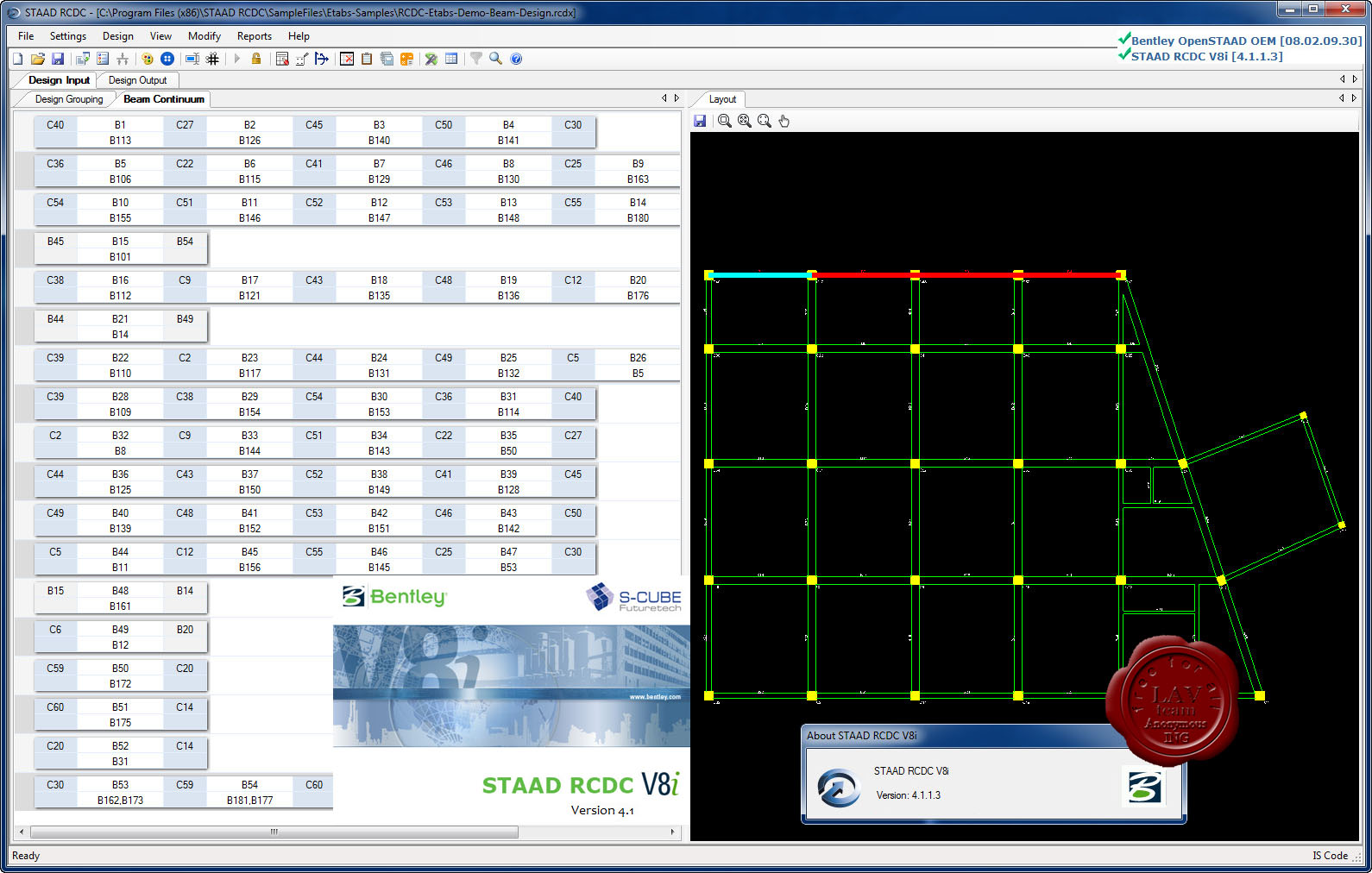Click IS Code in status bar

click(1330, 856)
